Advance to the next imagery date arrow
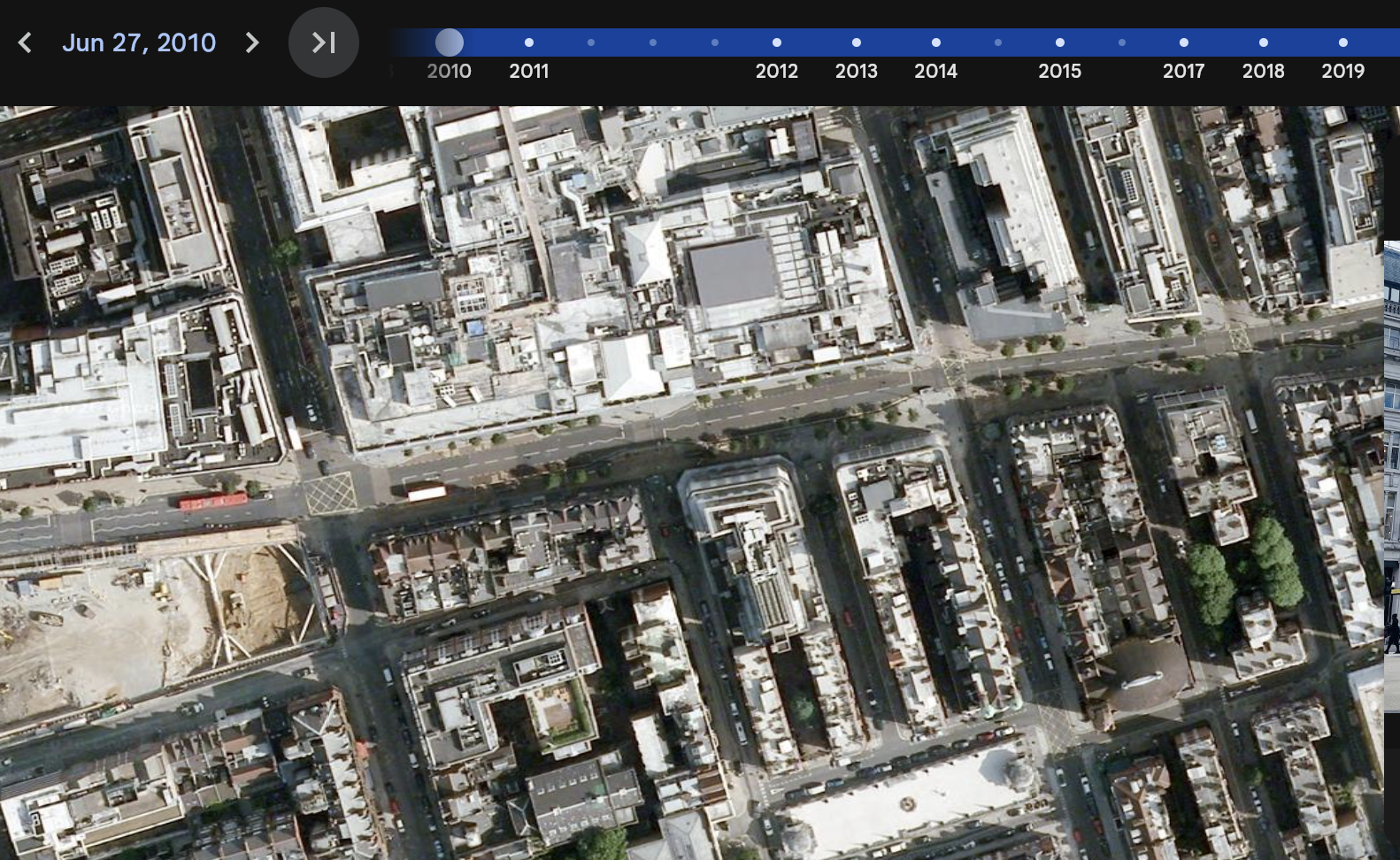 pyautogui.click(x=252, y=42)
